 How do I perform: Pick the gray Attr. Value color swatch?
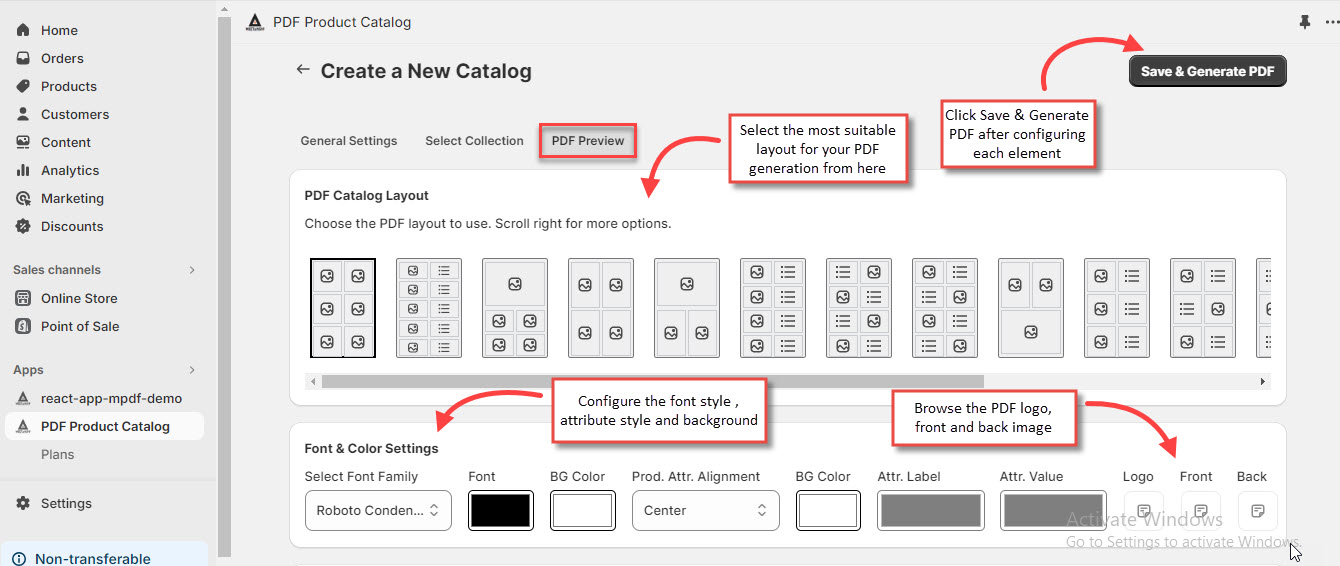(x=1053, y=510)
